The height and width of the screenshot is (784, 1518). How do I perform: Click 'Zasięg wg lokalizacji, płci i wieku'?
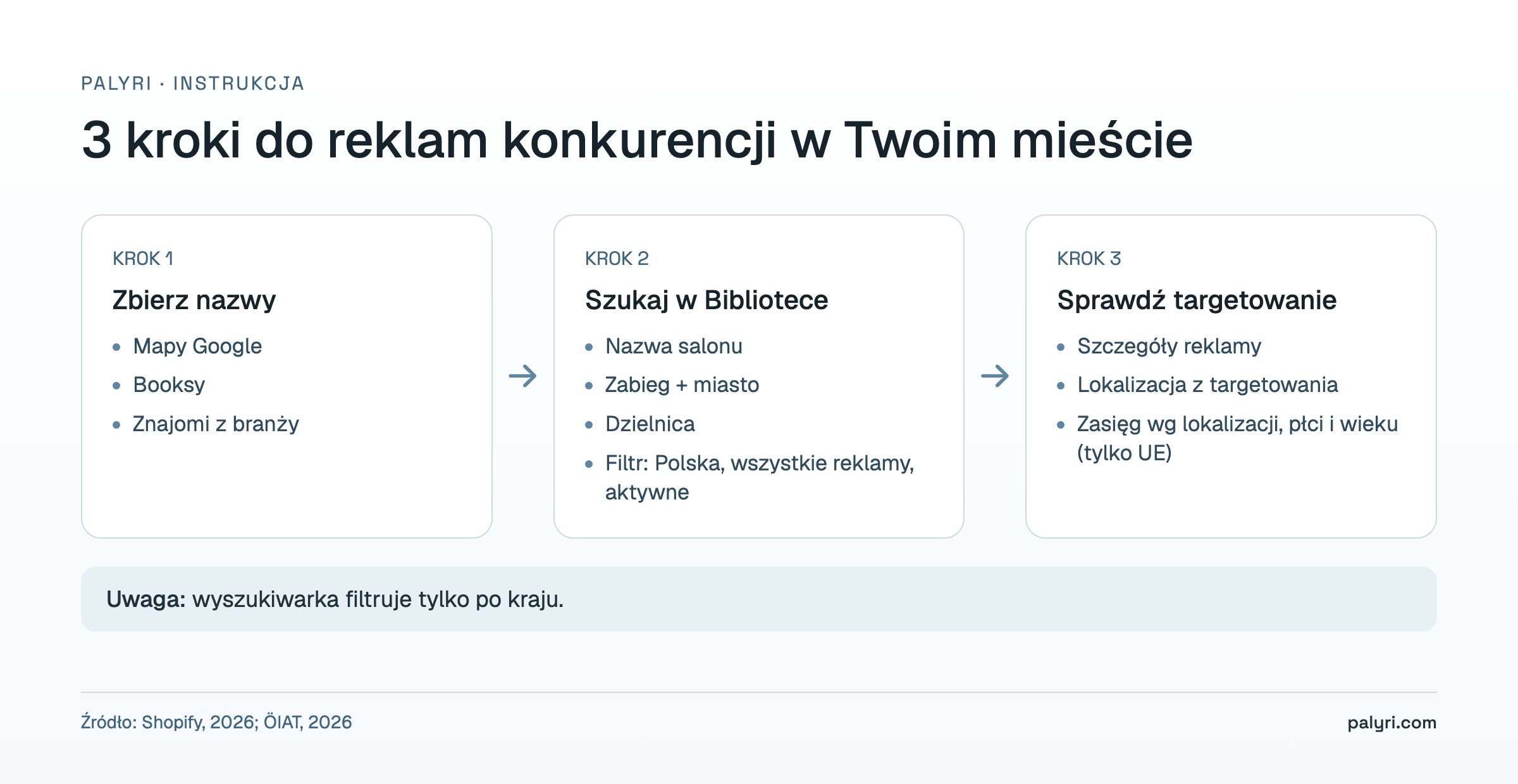coord(1238,424)
